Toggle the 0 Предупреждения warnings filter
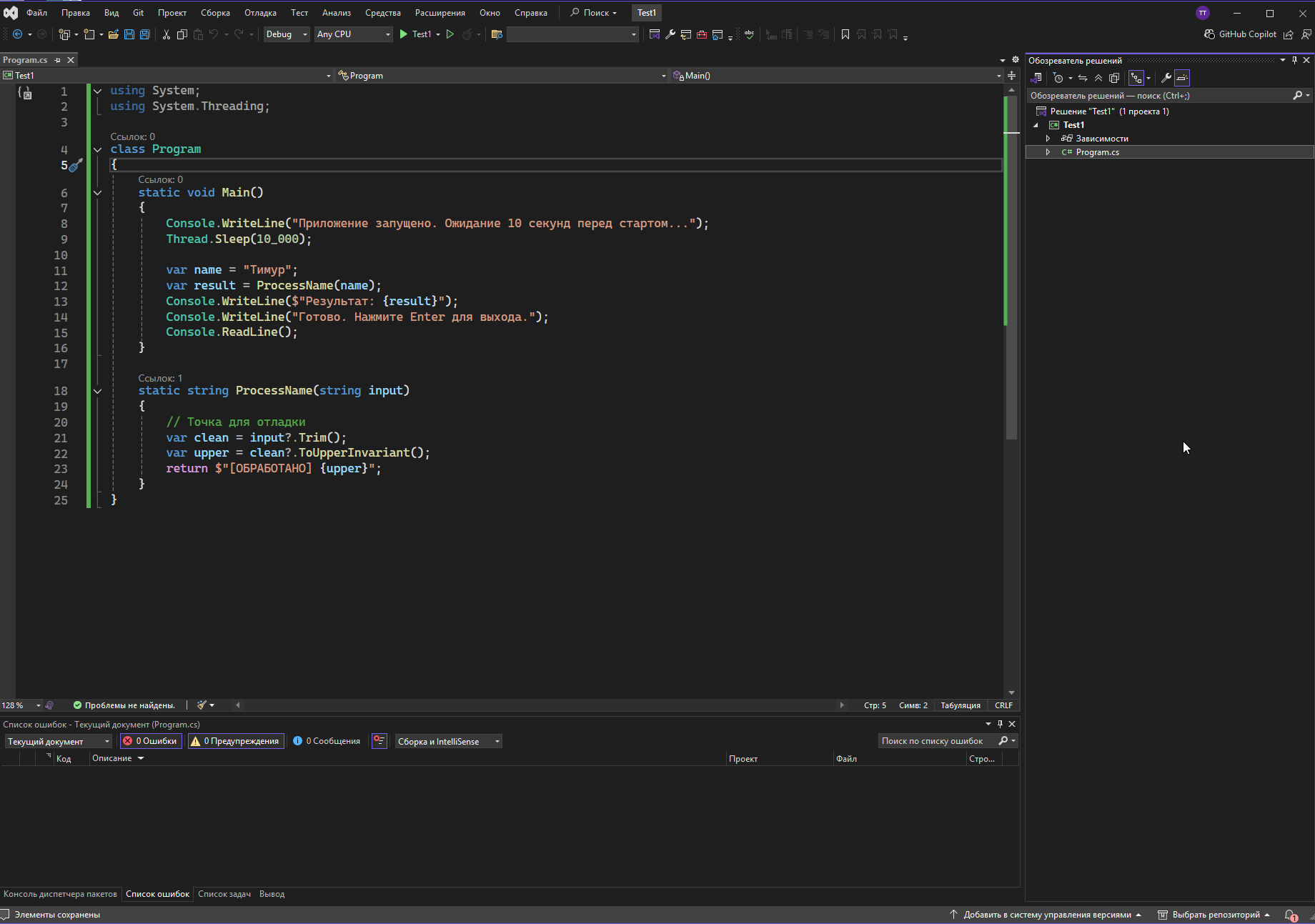 tap(236, 741)
